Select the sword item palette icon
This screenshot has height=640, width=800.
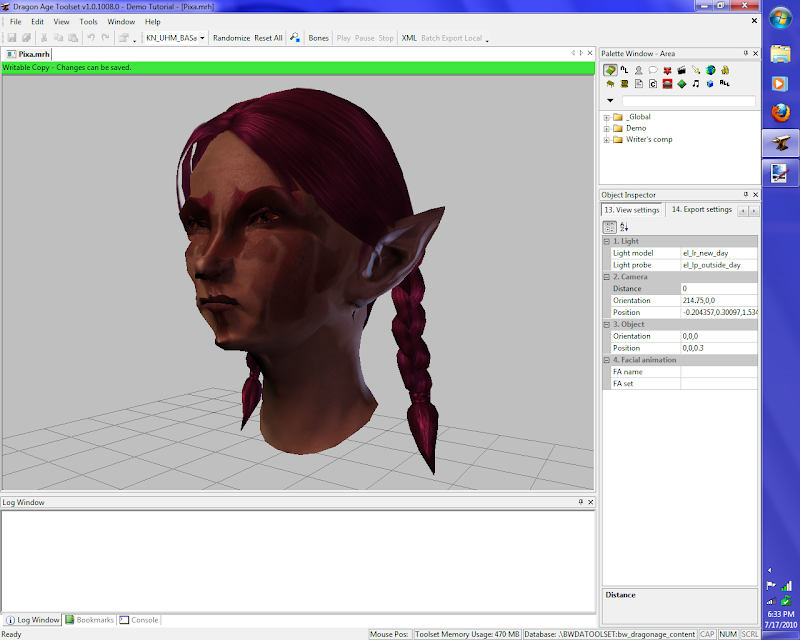tap(695, 70)
